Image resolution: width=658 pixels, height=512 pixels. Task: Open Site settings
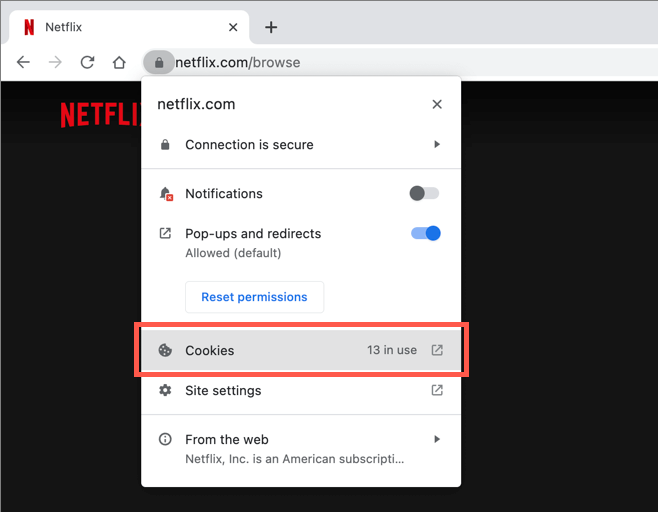(301, 390)
